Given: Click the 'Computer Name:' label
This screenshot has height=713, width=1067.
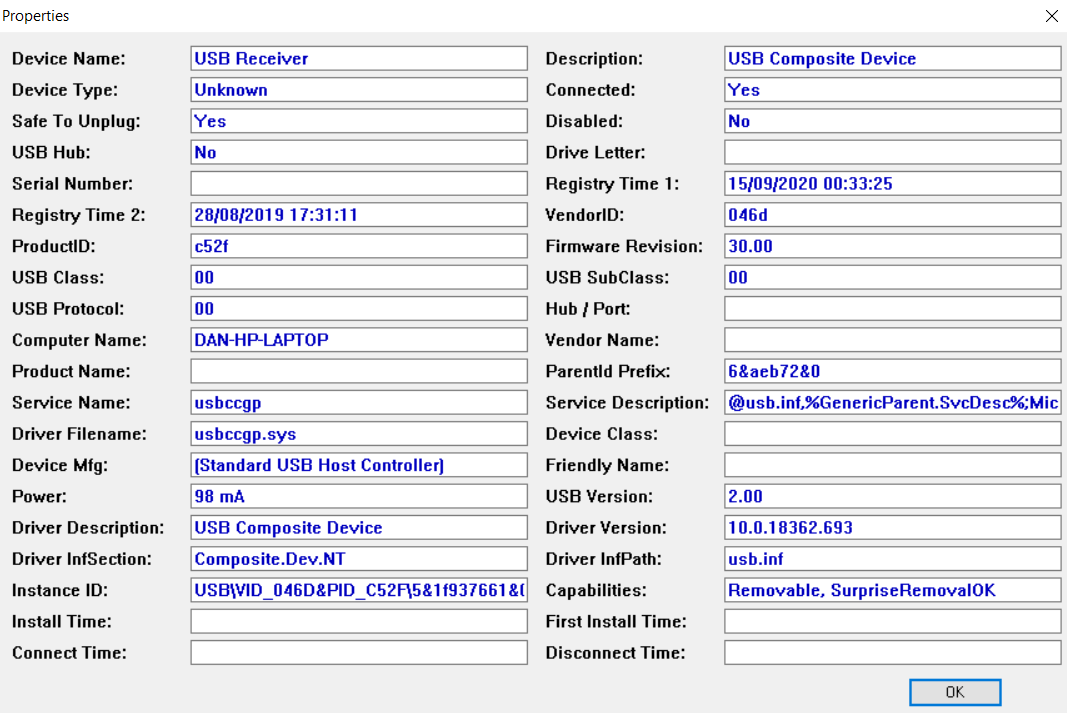Looking at the screenshot, I should [x=79, y=340].
